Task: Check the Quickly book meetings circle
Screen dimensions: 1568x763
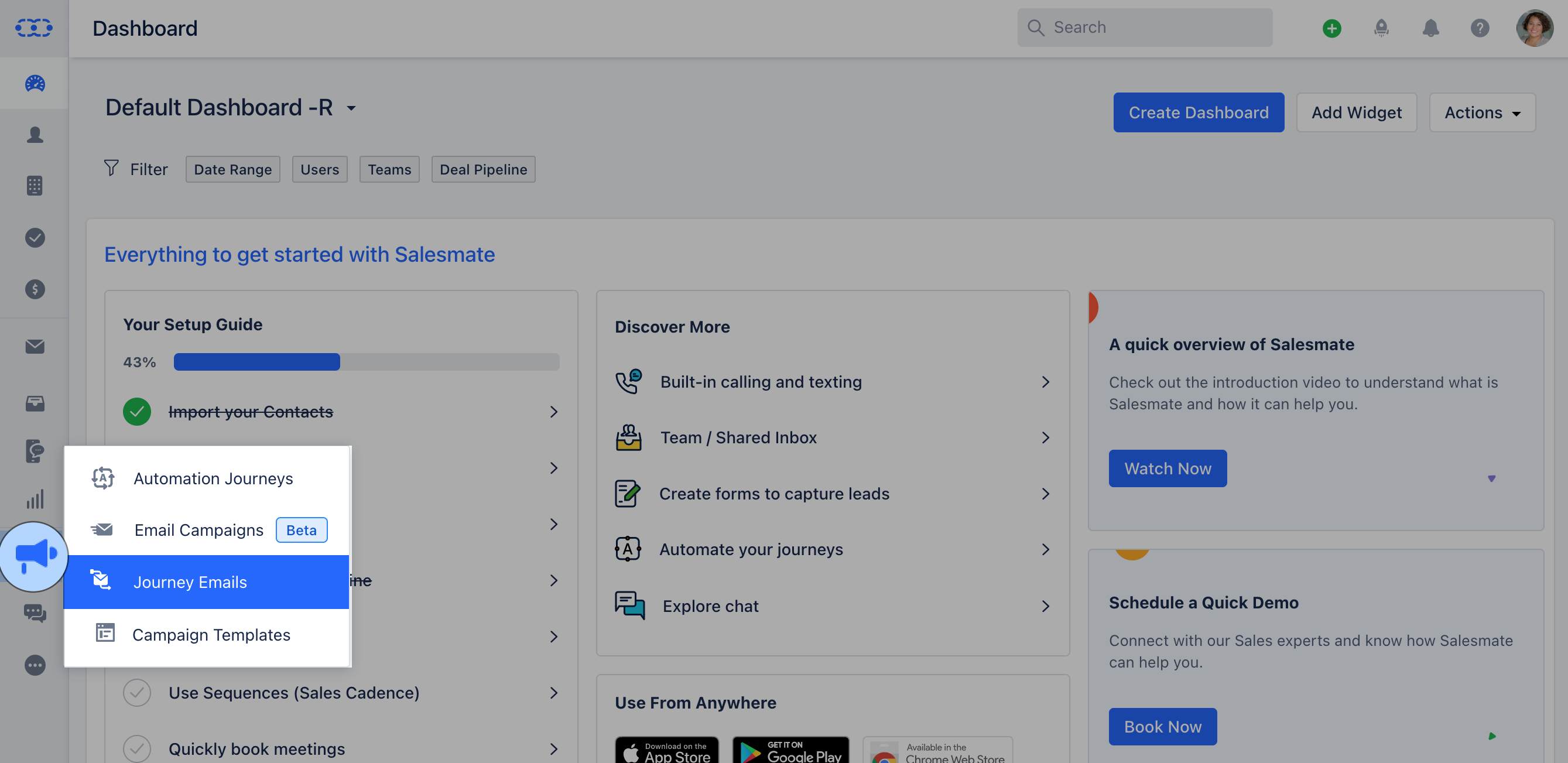Action: (x=137, y=748)
